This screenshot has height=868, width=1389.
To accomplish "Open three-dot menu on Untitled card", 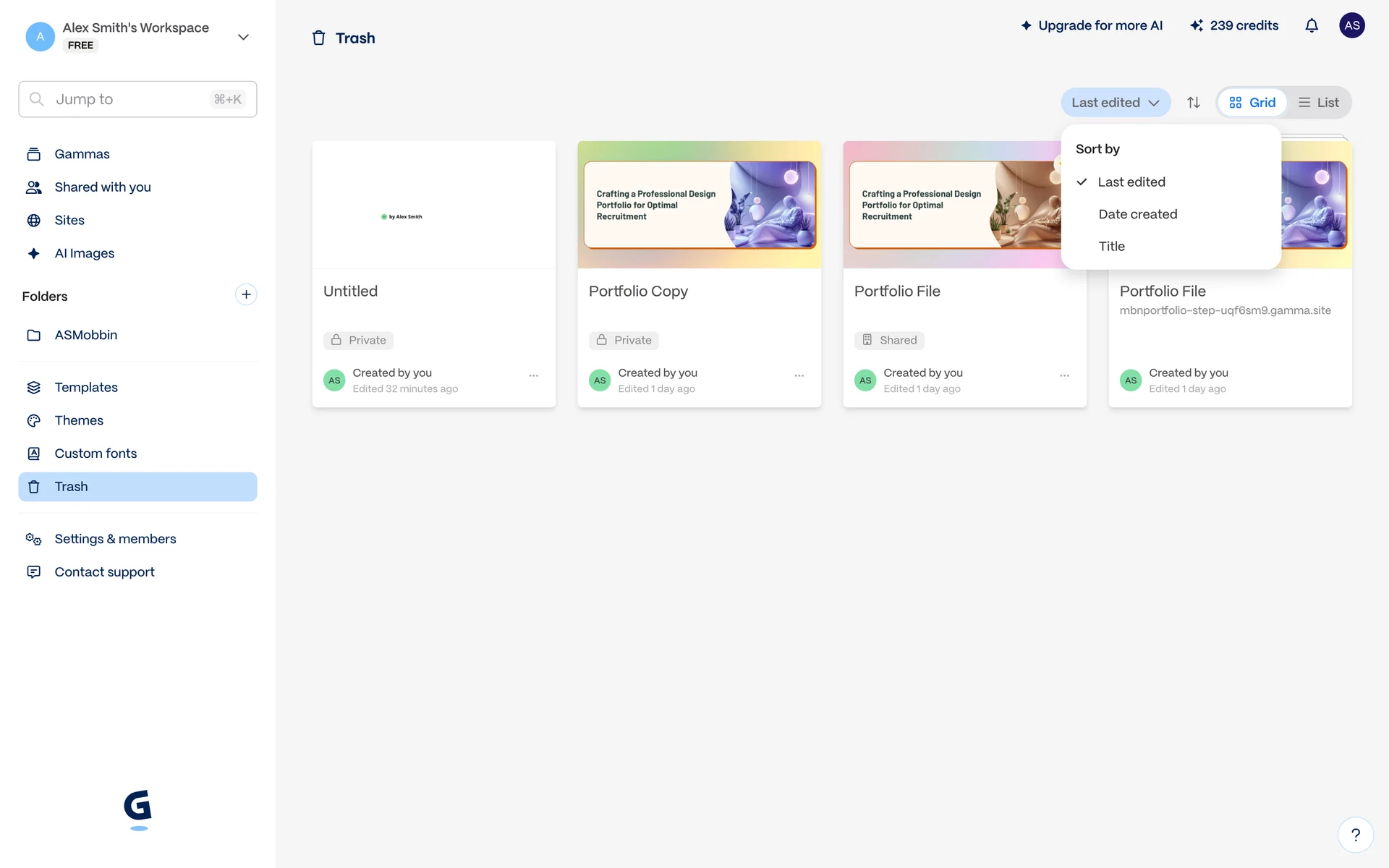I will (x=533, y=375).
